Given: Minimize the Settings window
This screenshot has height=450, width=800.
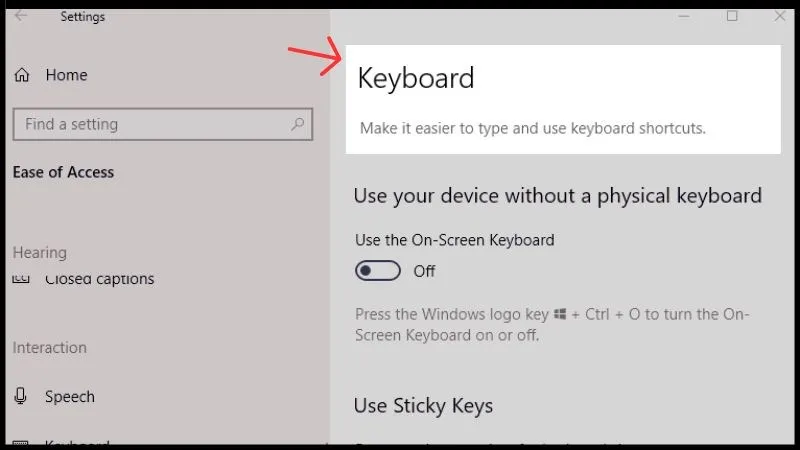Looking at the screenshot, I should point(685,16).
